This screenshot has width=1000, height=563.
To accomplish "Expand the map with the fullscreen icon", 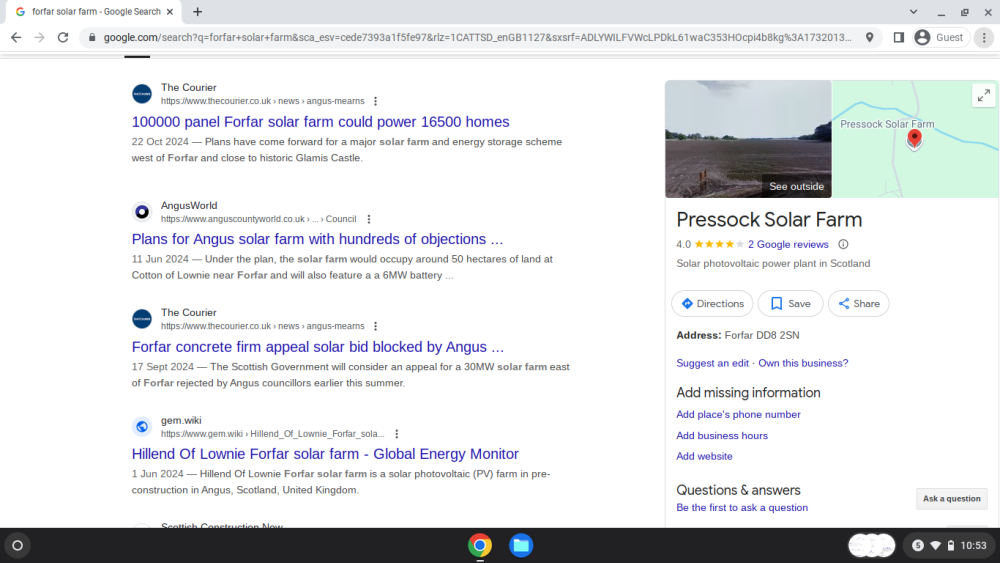I will coord(984,96).
